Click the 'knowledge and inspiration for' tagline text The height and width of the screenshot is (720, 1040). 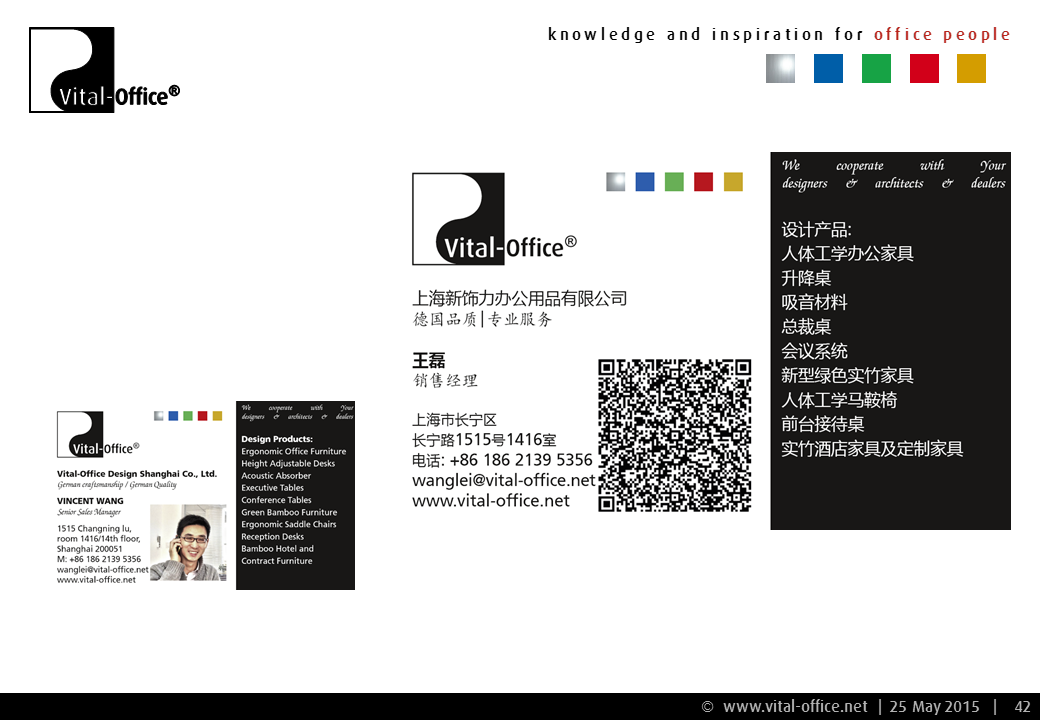tap(706, 34)
